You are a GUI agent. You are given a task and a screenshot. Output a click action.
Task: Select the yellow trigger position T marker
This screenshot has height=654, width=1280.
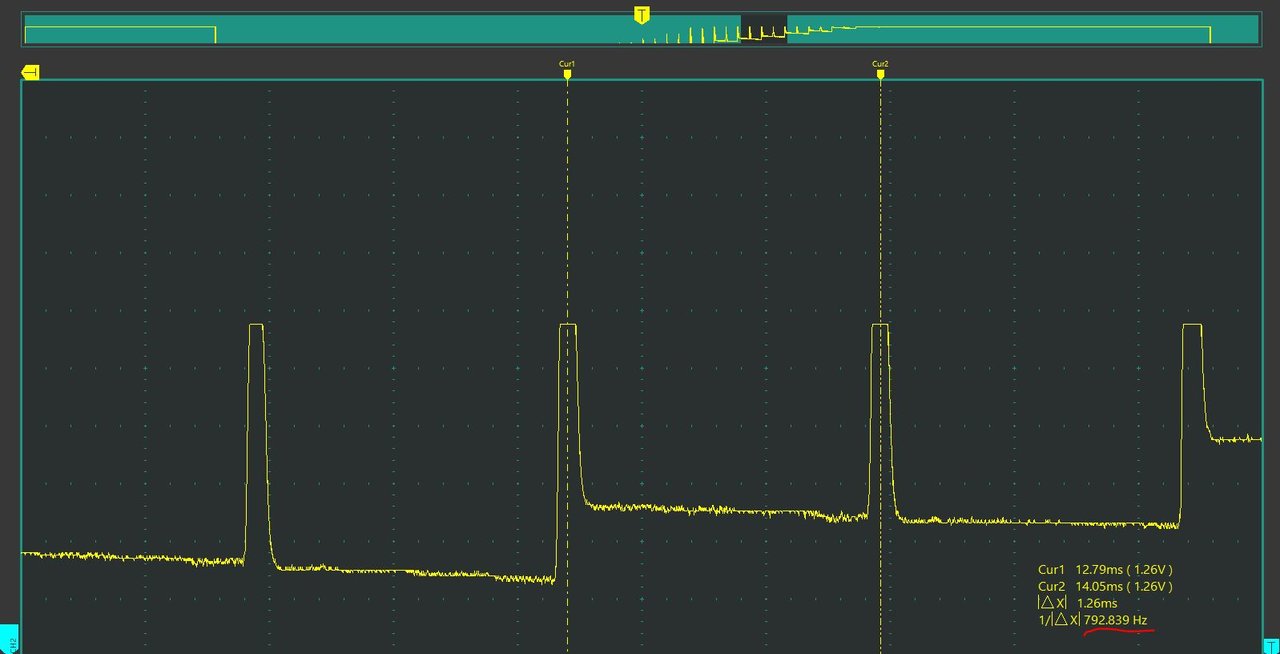pyautogui.click(x=642, y=14)
